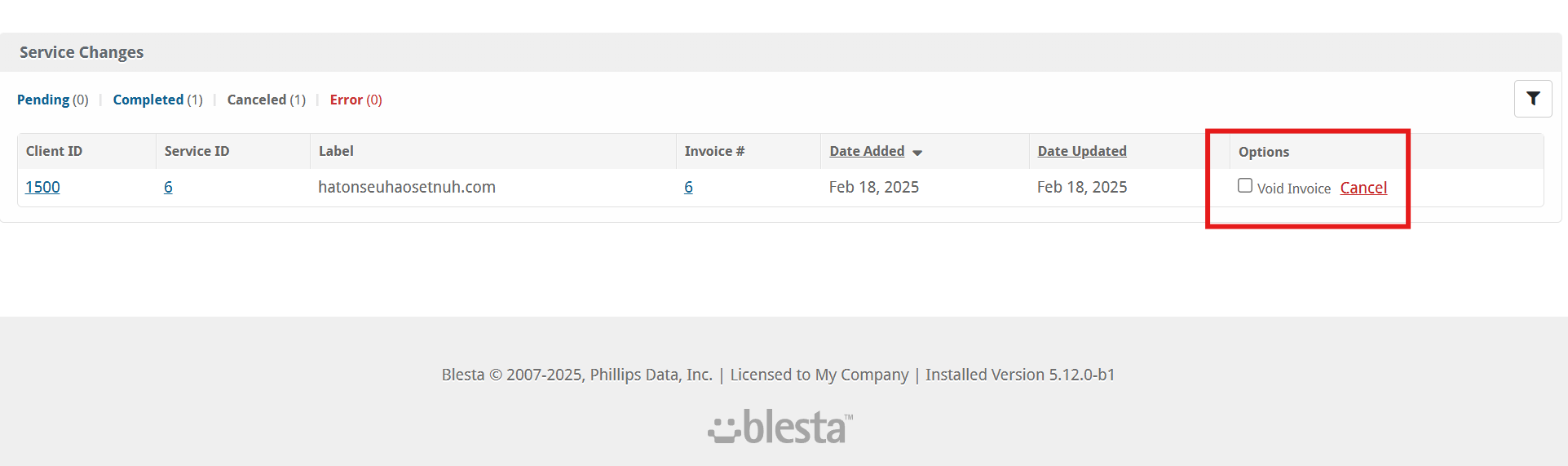
Task: Click the Blesta logo in the footer
Action: [780, 427]
